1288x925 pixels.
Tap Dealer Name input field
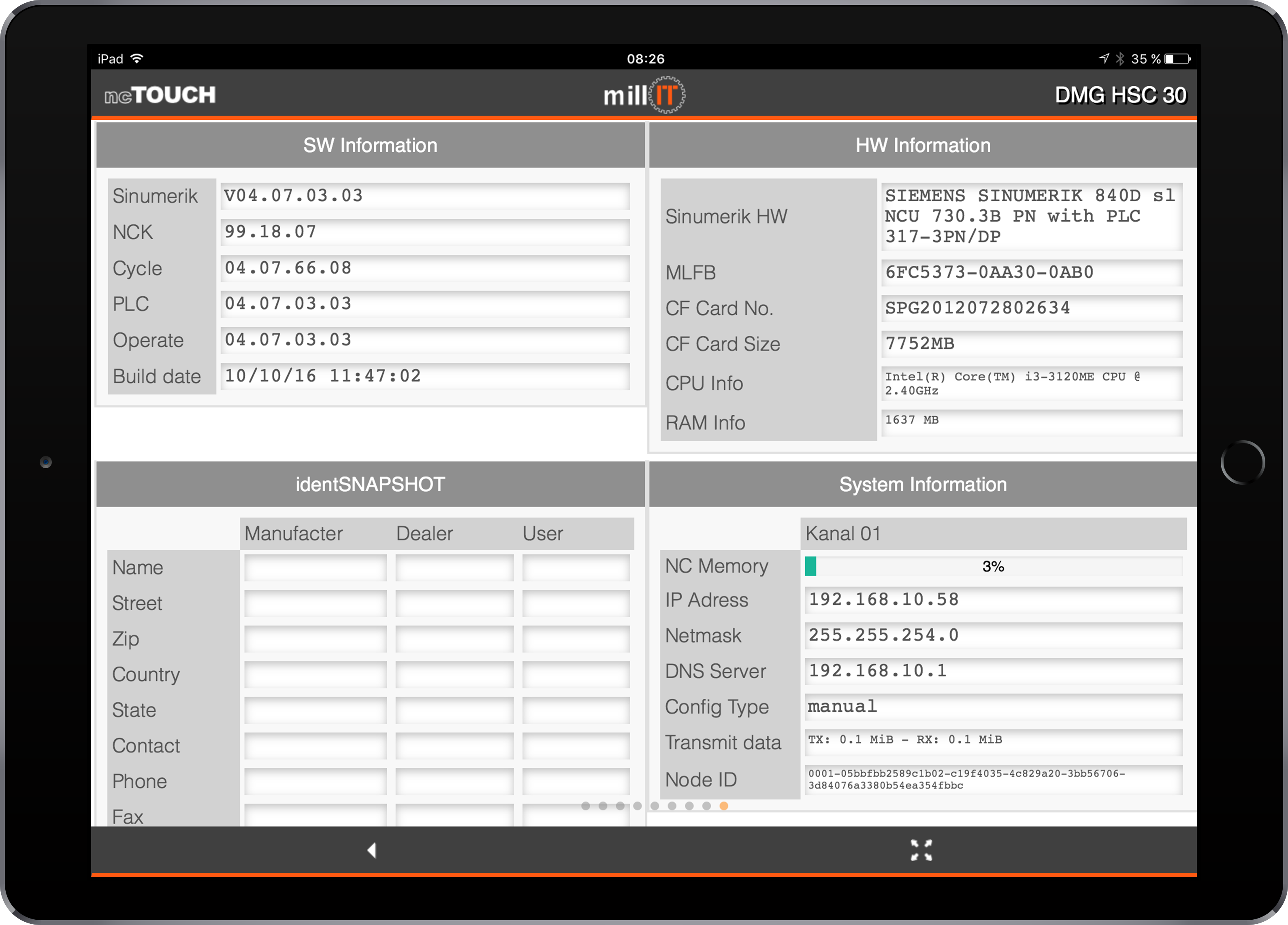454,567
